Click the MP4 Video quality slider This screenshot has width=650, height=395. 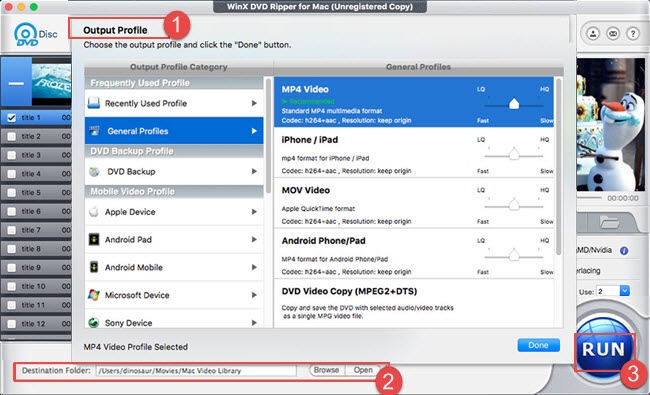coord(514,105)
